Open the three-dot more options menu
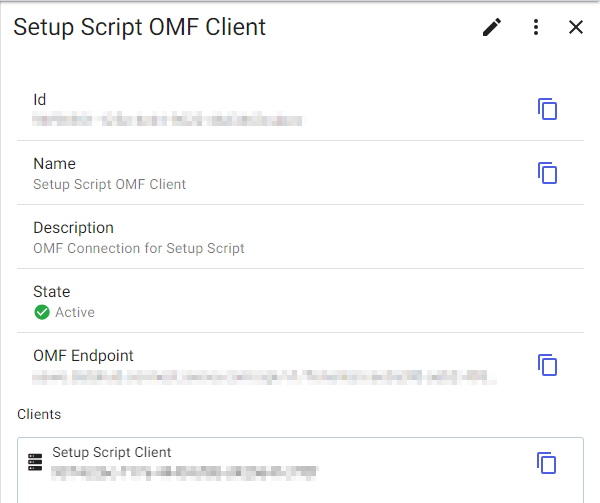The width and height of the screenshot is (600, 503). pos(536,27)
